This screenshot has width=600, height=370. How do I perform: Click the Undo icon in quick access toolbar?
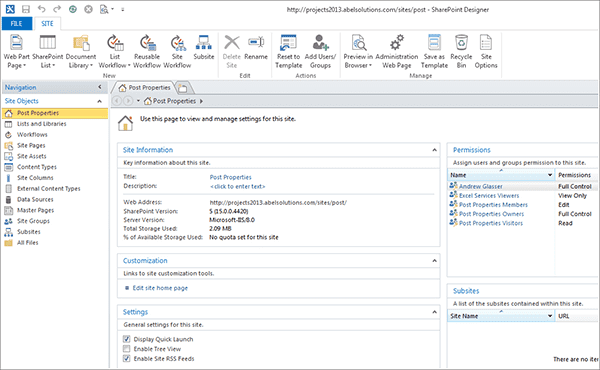[41, 9]
